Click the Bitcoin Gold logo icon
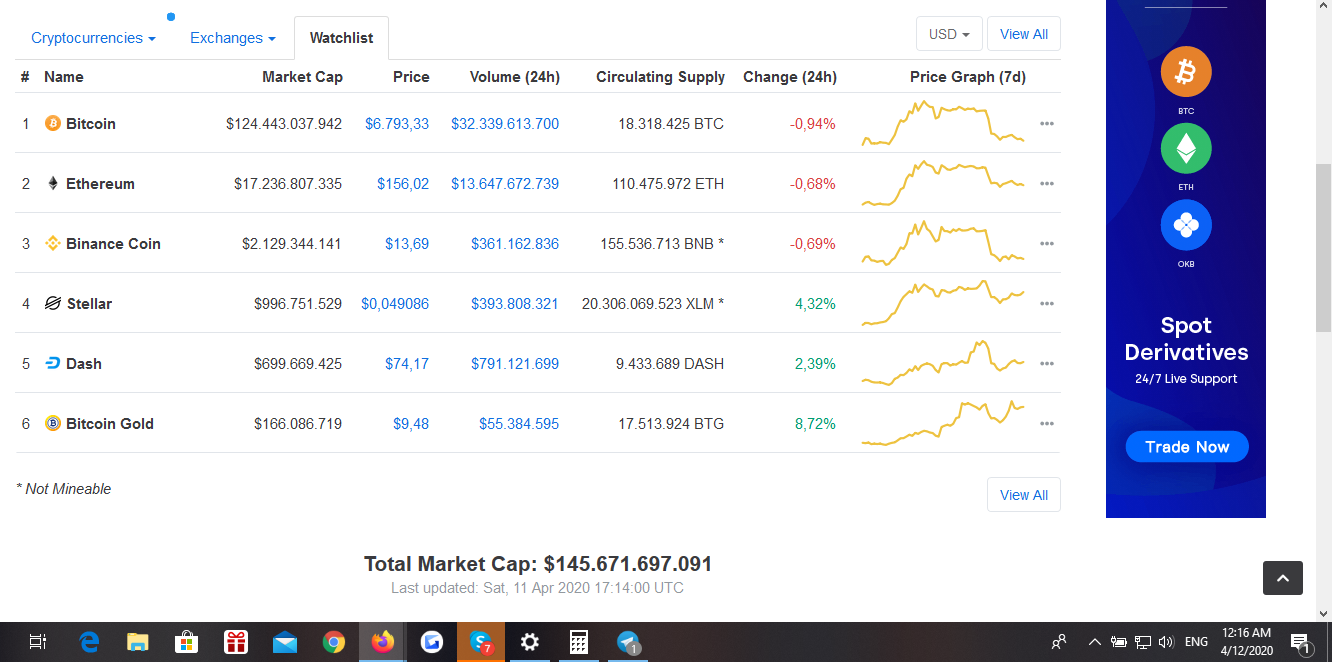The width and height of the screenshot is (1332, 662). pyautogui.click(x=53, y=424)
